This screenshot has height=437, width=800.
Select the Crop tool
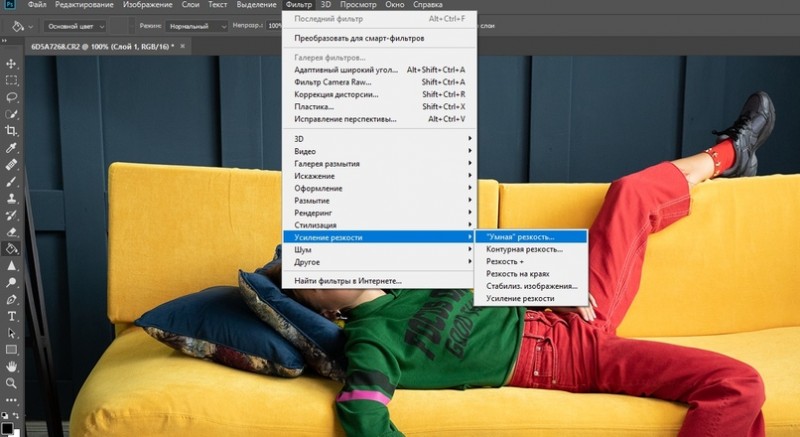11,131
